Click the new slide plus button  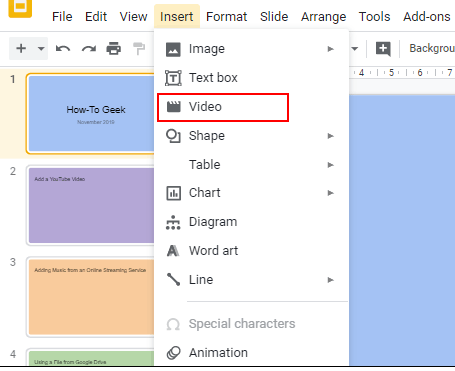click(21, 49)
